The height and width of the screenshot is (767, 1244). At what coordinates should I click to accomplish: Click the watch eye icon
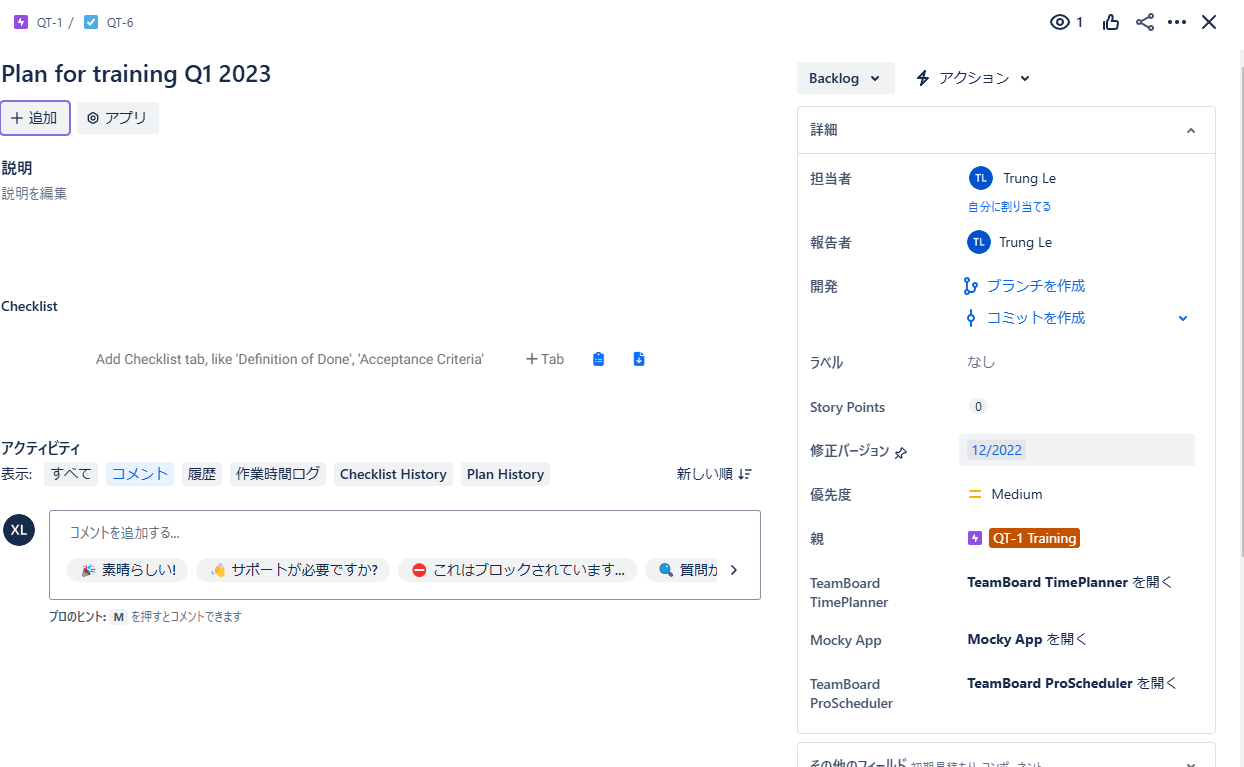(x=1060, y=22)
